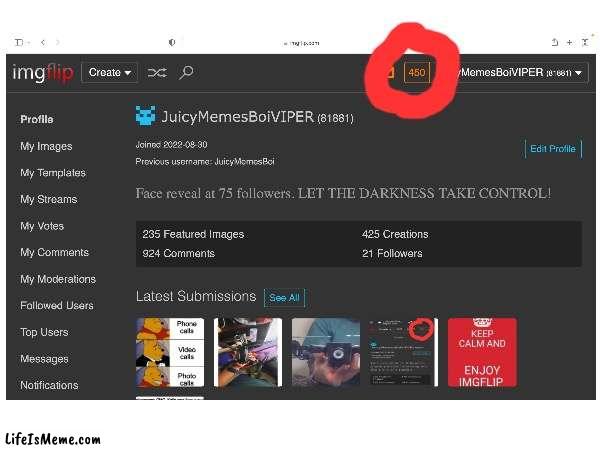600x450 pixels.
Task: Click the 425 Creations stat
Action: pos(395,234)
